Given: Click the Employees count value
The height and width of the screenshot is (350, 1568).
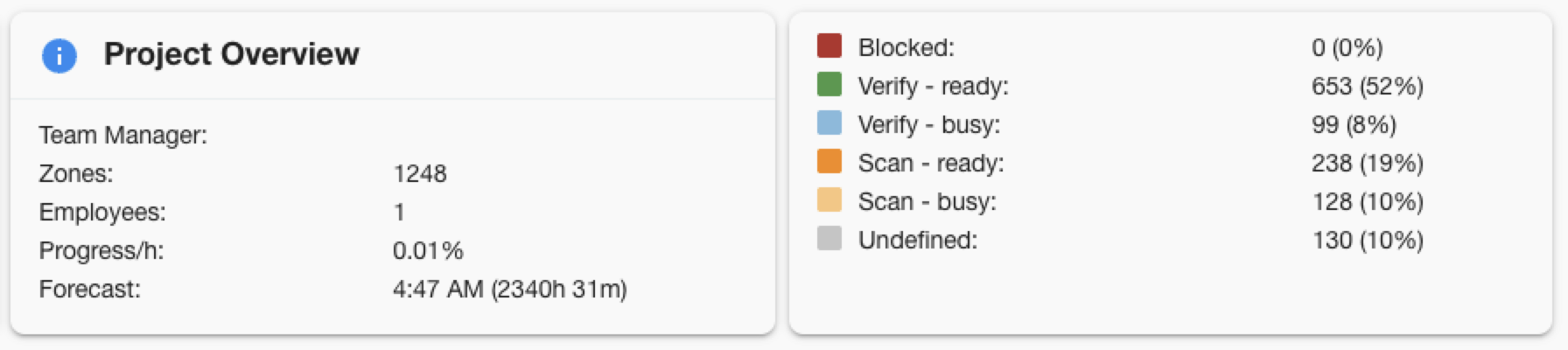Looking at the screenshot, I should point(399,212).
